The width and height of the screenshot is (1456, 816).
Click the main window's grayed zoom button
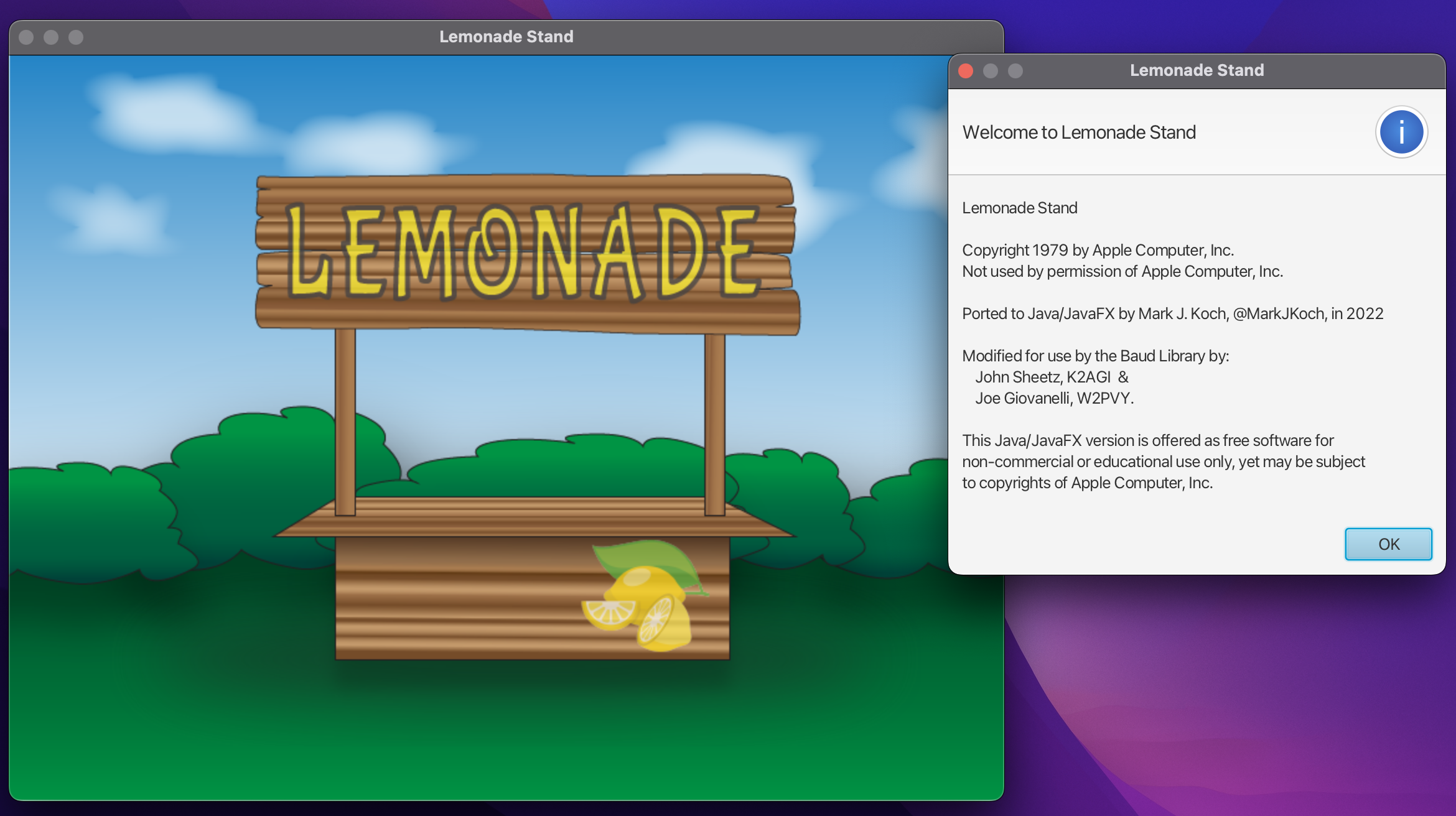coord(76,37)
